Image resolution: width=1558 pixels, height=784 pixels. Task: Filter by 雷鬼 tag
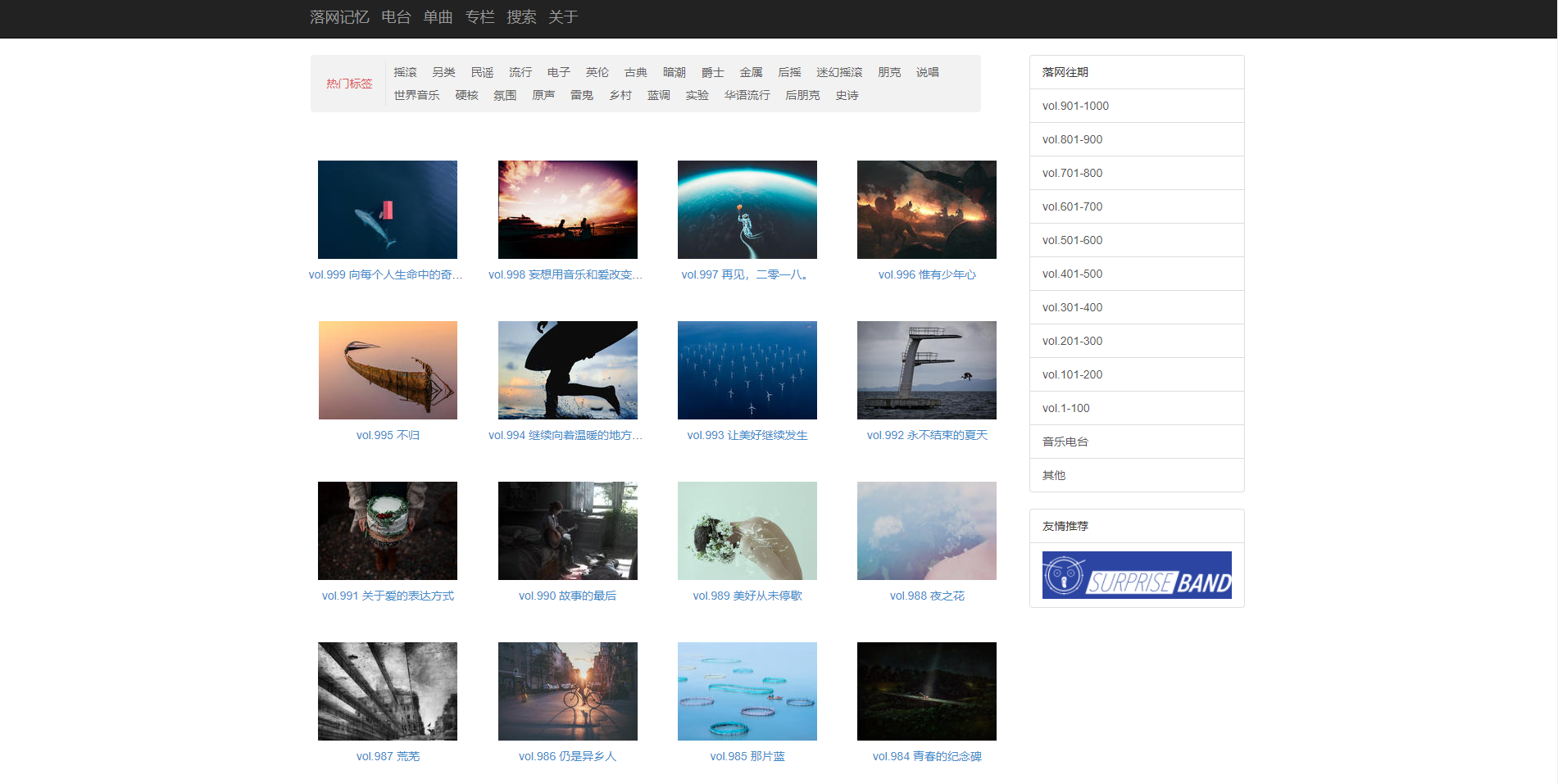[x=582, y=95]
